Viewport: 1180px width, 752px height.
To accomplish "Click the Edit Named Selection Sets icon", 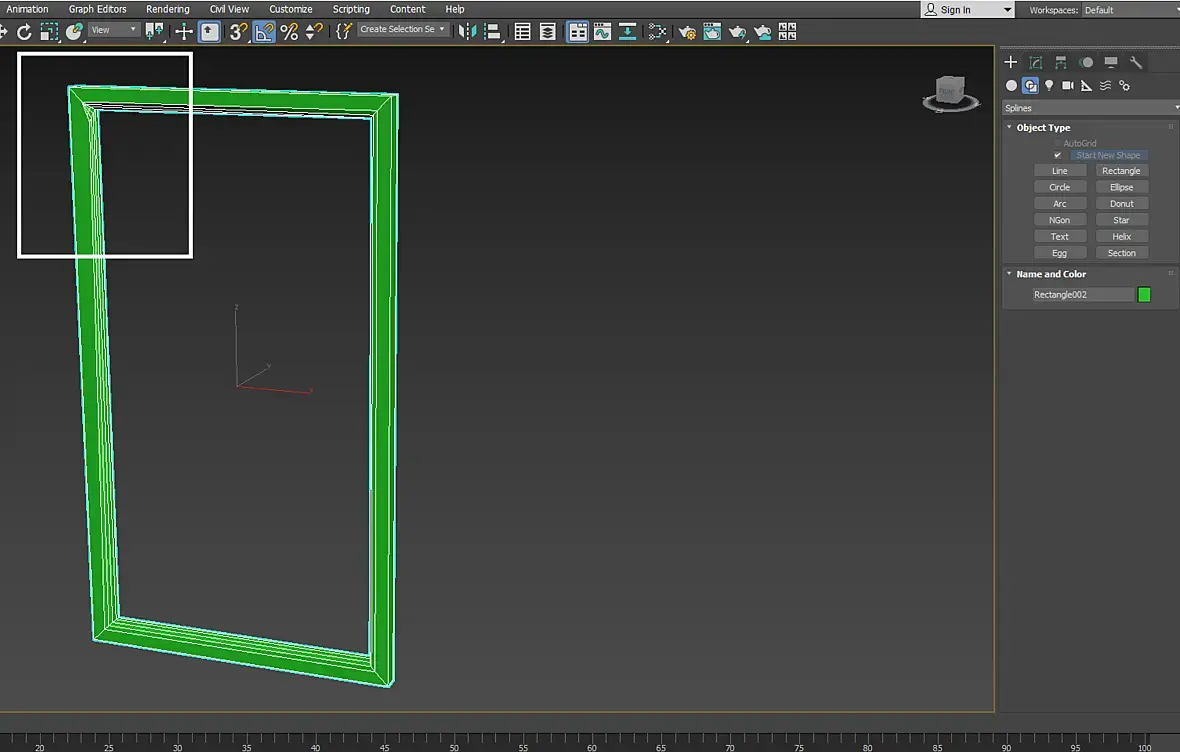I will pos(343,32).
